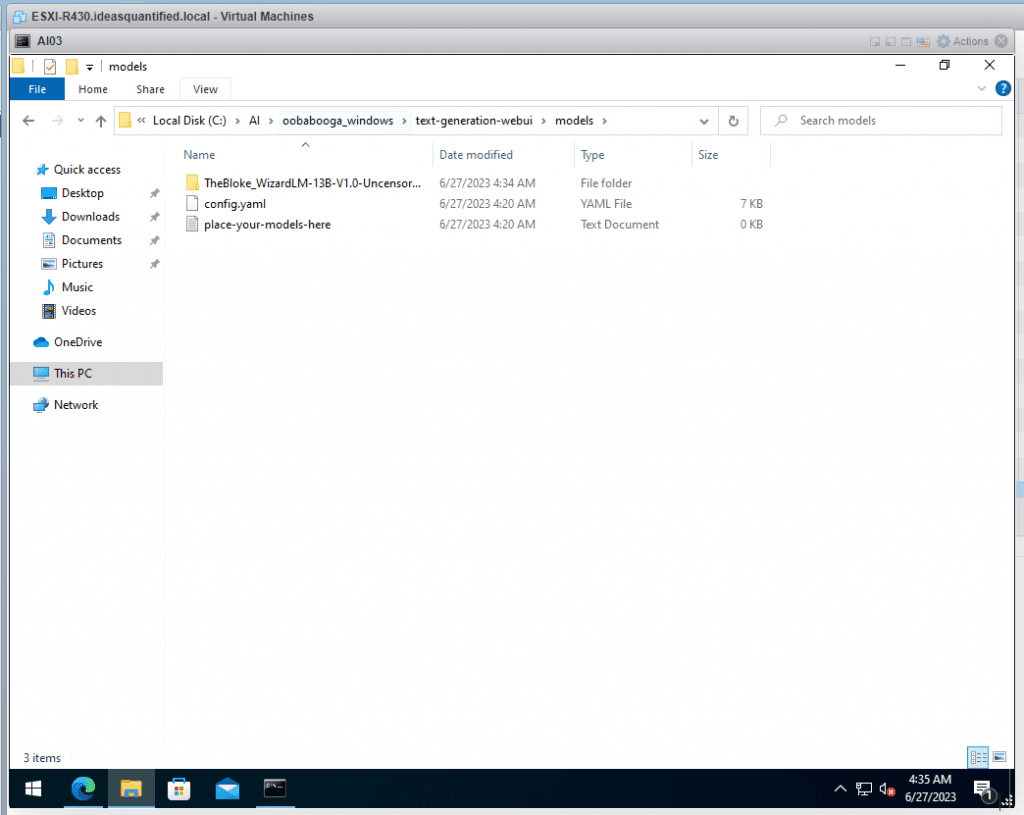Image resolution: width=1024 pixels, height=815 pixels.
Task: Click the network status tray icon
Action: coord(864,789)
